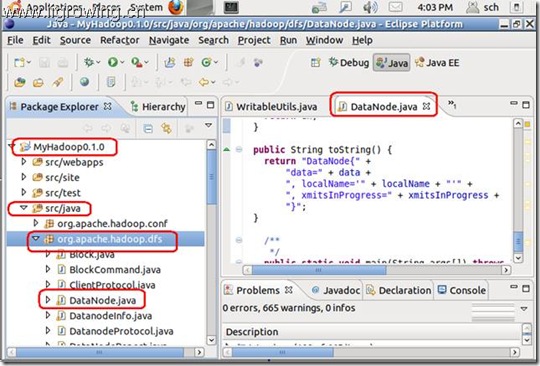Open the Source menu
The image size is (540, 366).
[x=75, y=40]
